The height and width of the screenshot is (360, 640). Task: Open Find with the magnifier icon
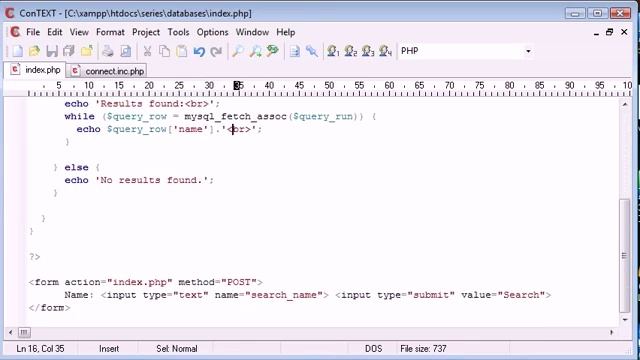coord(238,51)
